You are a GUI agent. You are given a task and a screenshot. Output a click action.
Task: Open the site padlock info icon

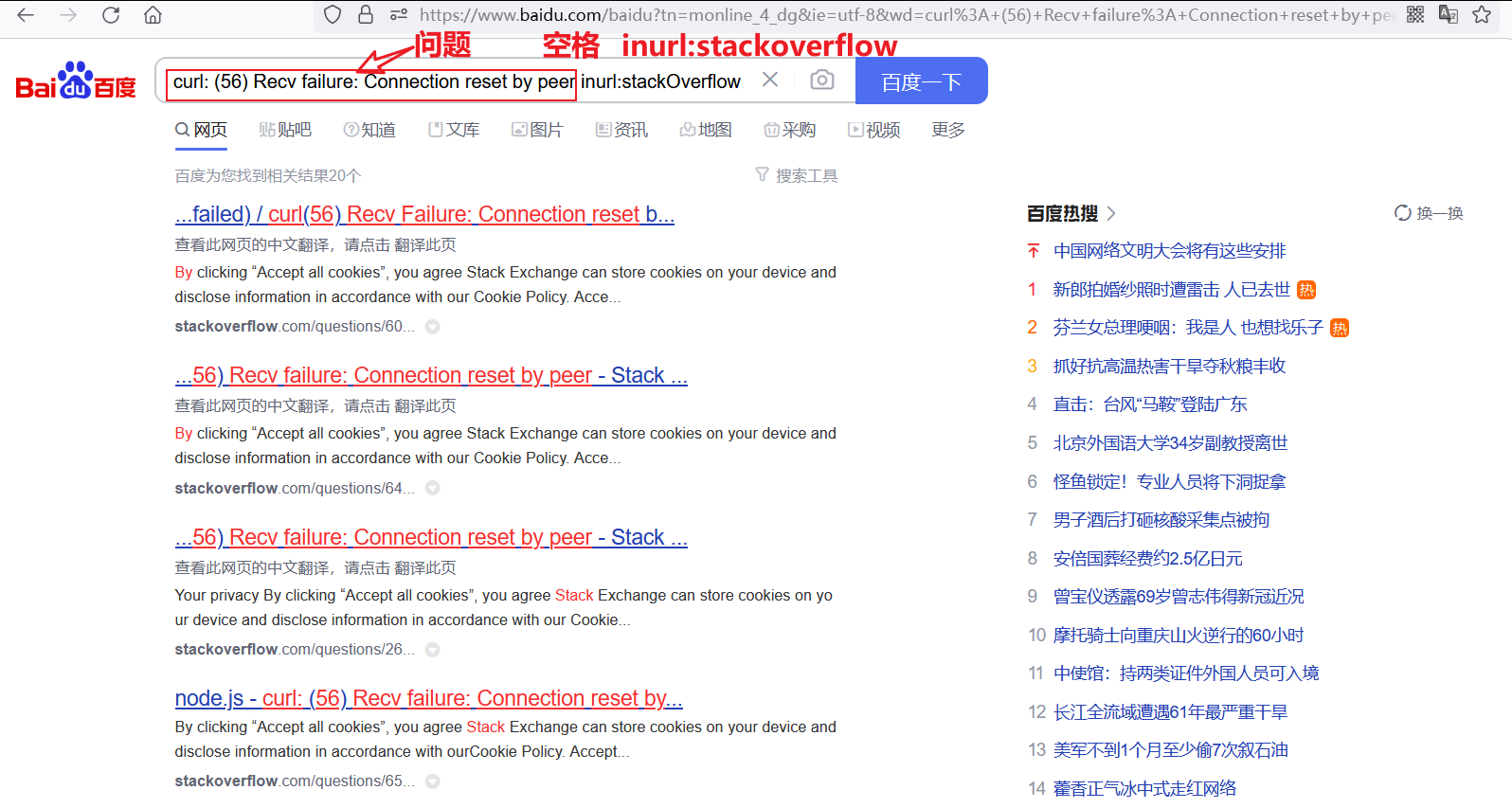(366, 14)
